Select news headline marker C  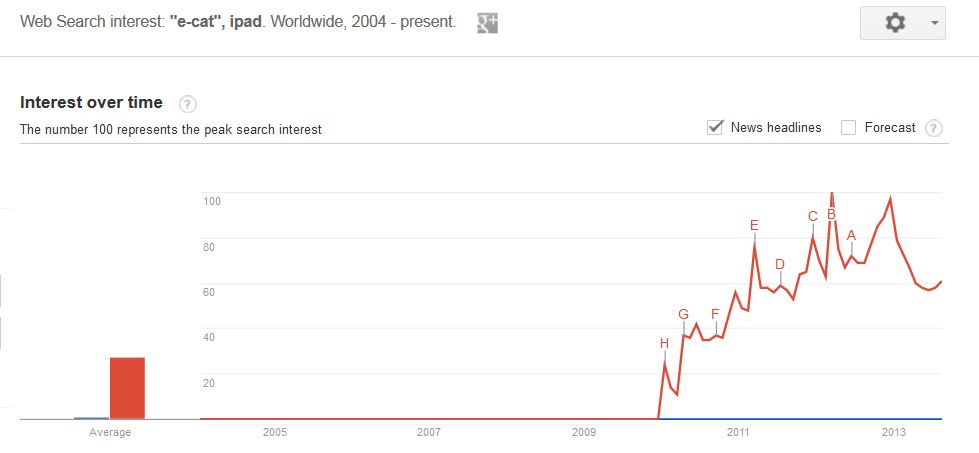(812, 217)
